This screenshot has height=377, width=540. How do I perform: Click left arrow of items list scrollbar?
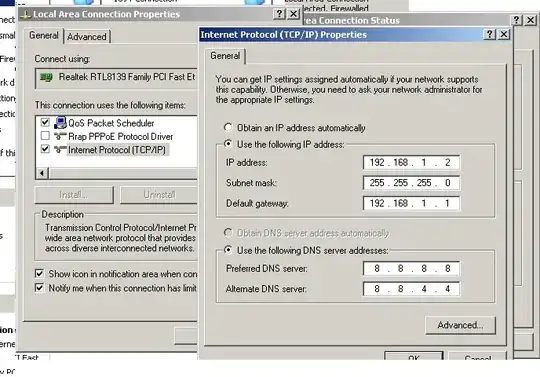coord(42,173)
